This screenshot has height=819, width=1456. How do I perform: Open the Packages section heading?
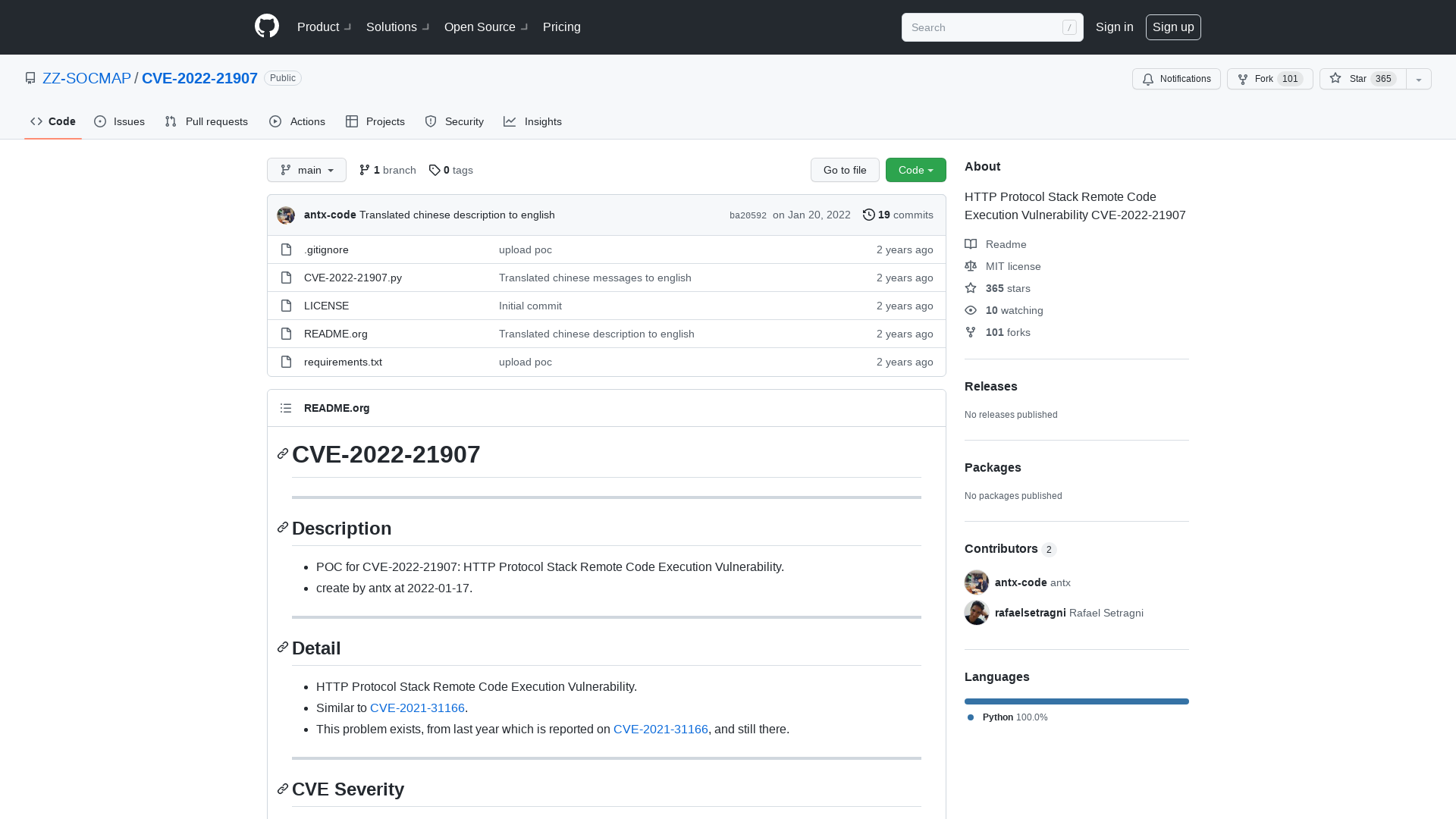pyautogui.click(x=993, y=467)
